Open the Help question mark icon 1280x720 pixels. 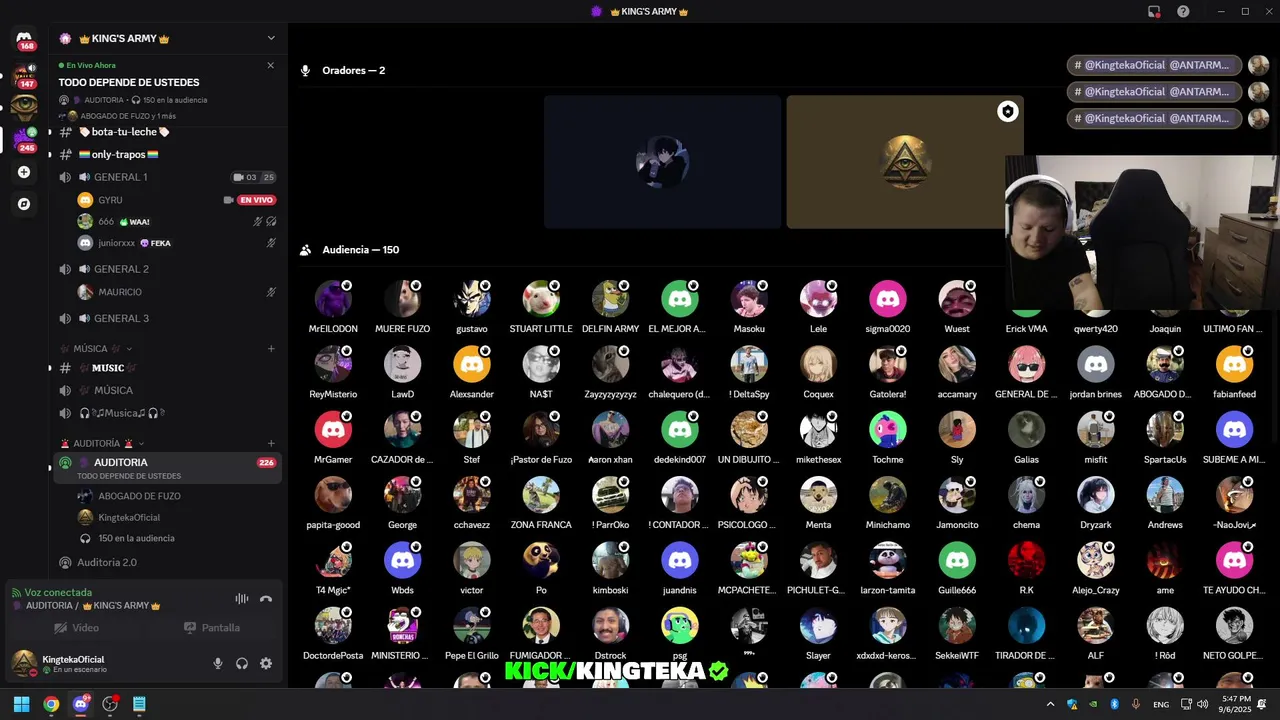(1183, 11)
